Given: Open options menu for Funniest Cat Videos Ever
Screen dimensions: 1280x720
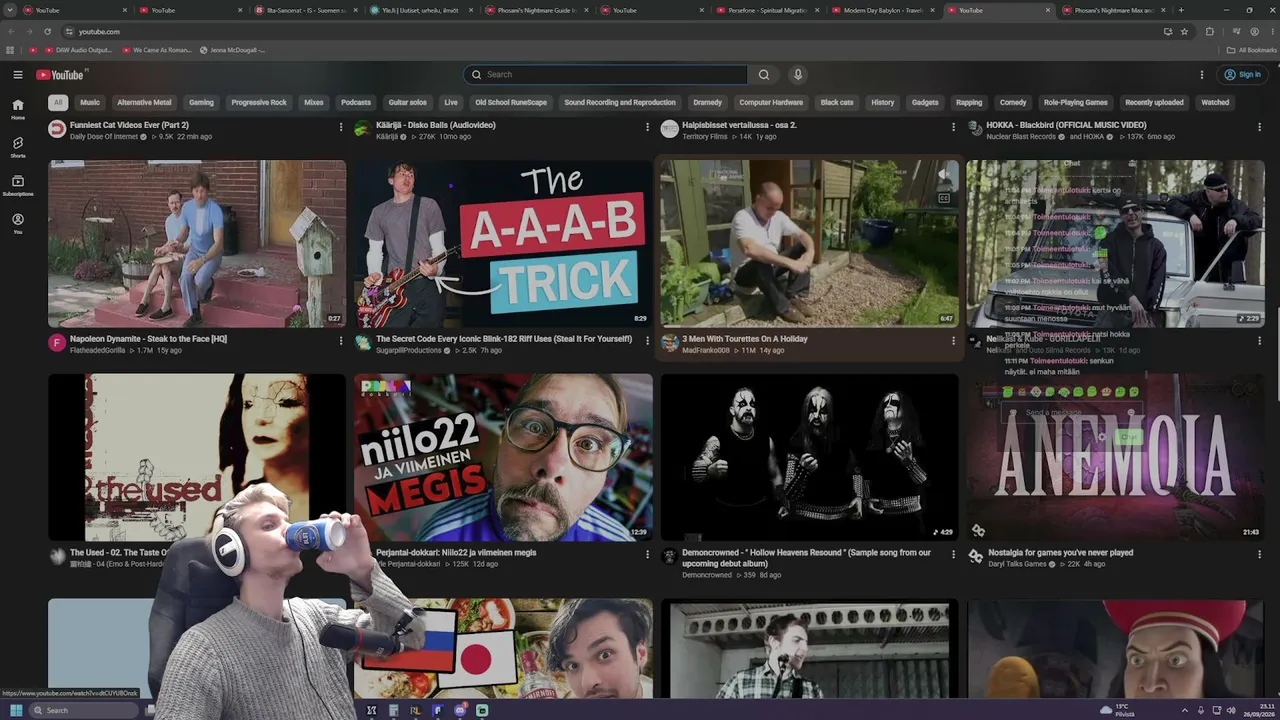Looking at the screenshot, I should 341,126.
